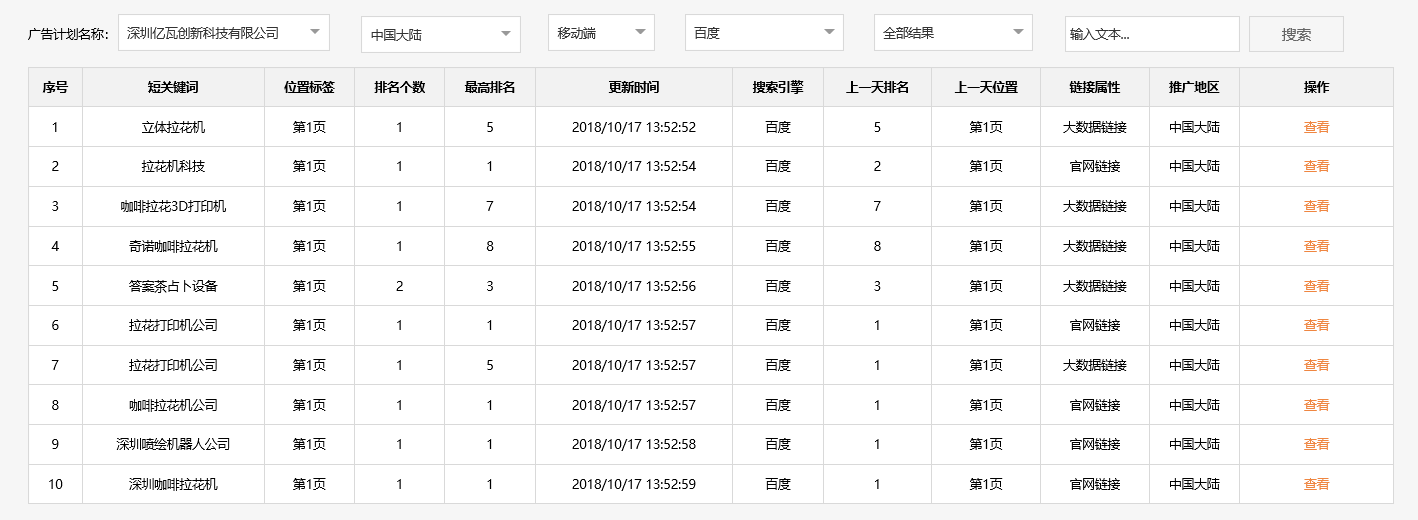Image resolution: width=1418 pixels, height=520 pixels.
Task: Select timestamp 2018/10/17 13:52:56
Action: [x=634, y=286]
